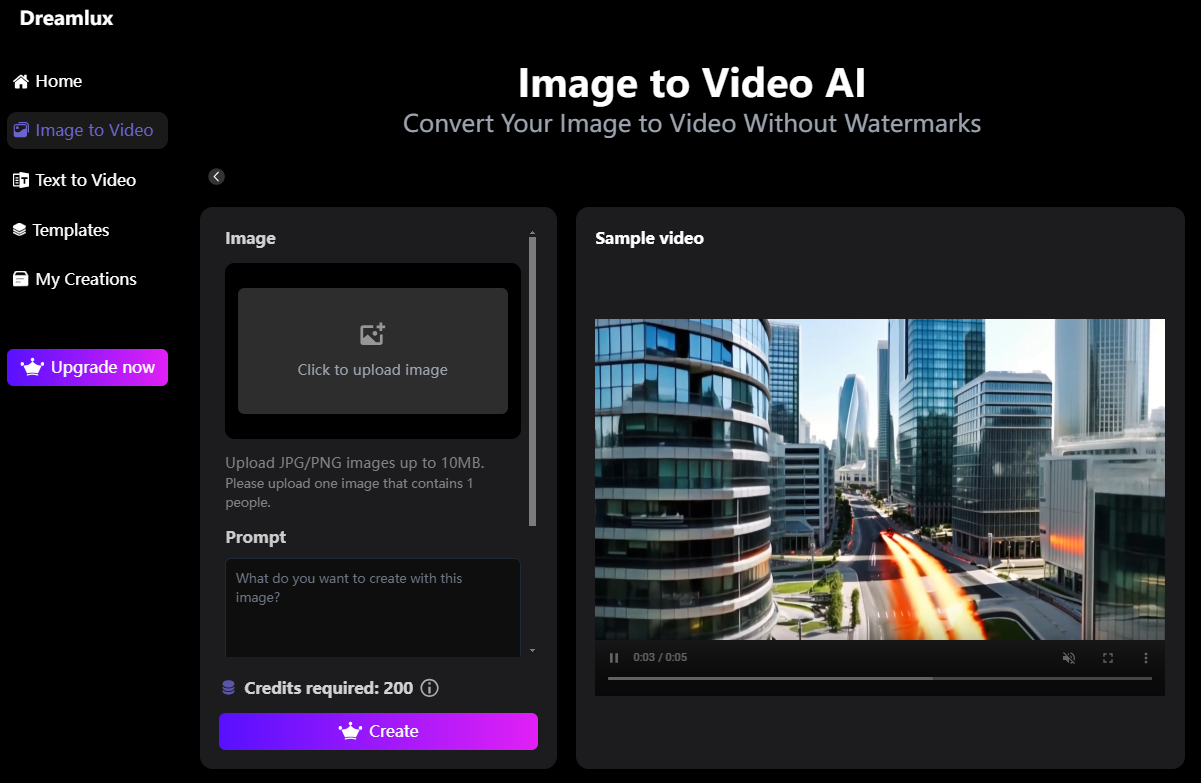Click the Prompt section label
1201x783 pixels.
pos(256,537)
